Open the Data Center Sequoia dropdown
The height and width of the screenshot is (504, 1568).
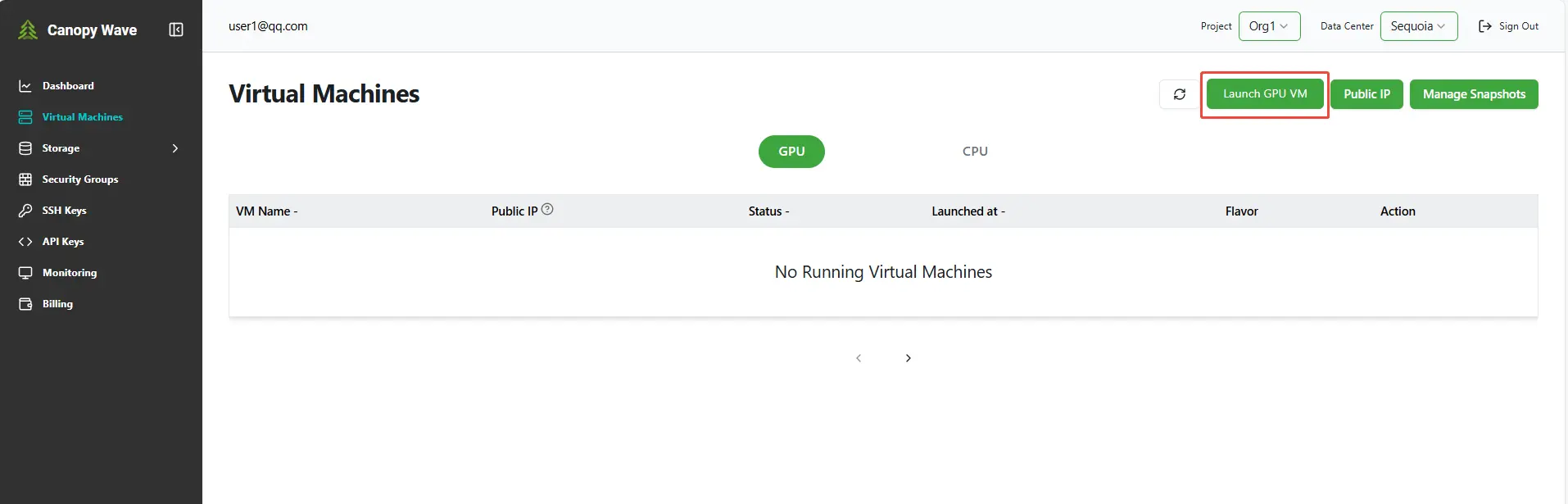[1418, 26]
